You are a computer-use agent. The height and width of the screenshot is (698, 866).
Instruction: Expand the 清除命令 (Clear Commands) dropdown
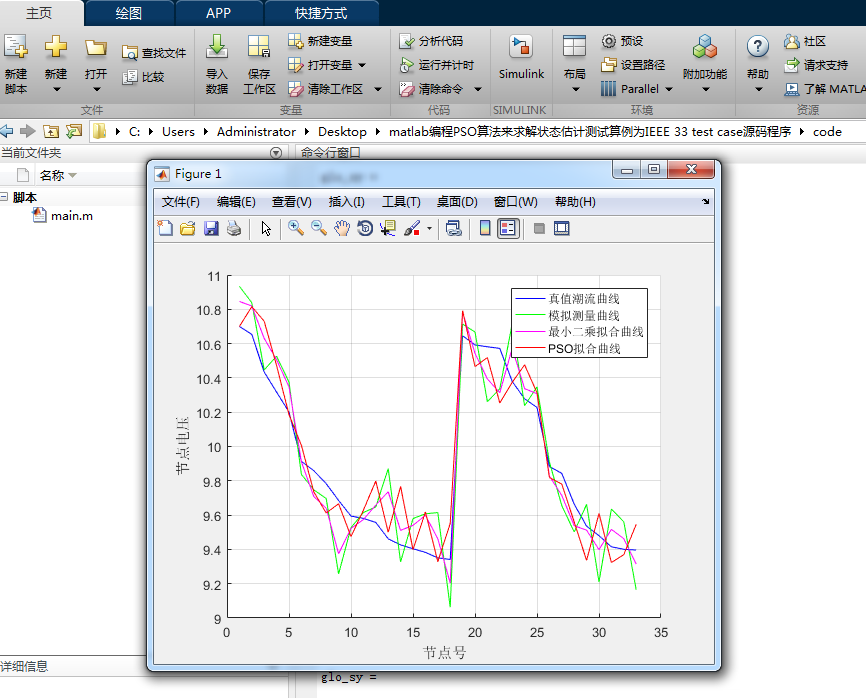pos(478,89)
